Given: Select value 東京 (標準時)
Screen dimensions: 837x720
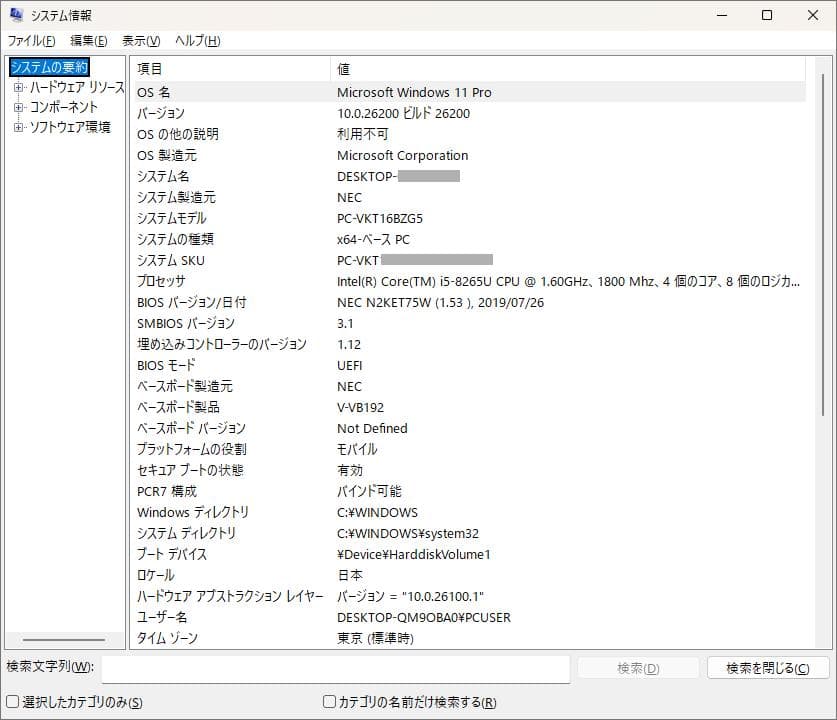Looking at the screenshot, I should coord(375,638).
